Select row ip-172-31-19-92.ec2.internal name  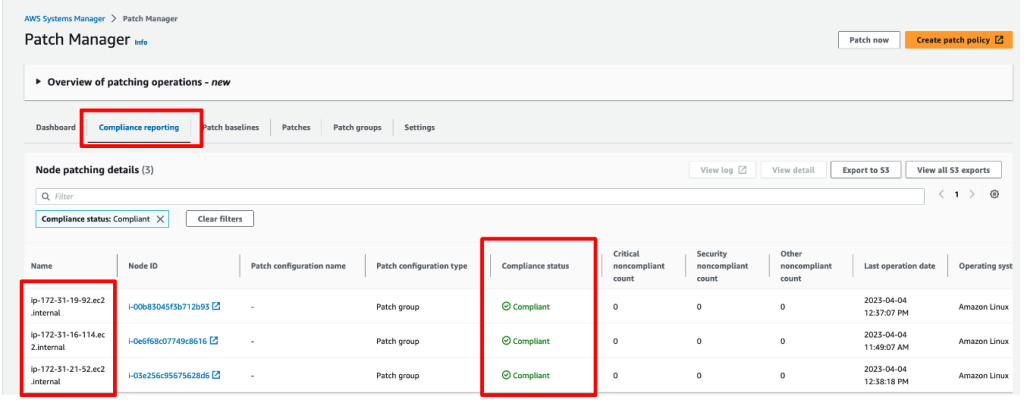click(68, 306)
